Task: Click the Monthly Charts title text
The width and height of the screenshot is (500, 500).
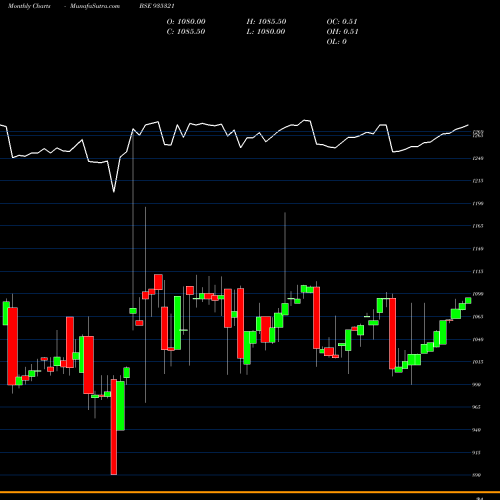Action: [29, 6]
